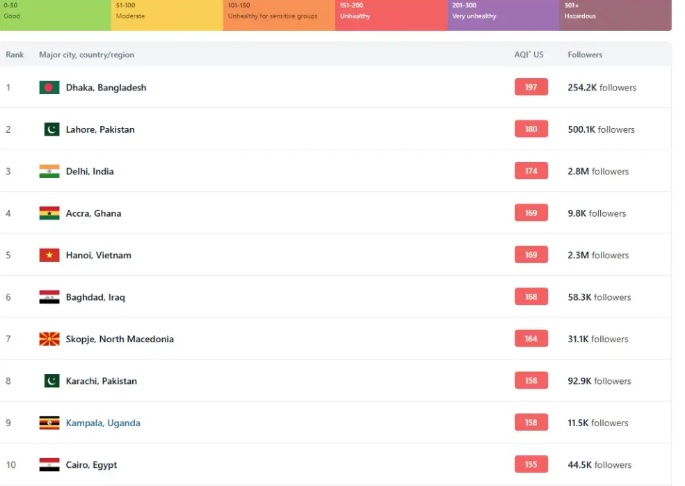Click the purple Very unhealthy legend block
The width and height of the screenshot is (685, 486).
coord(503,14)
